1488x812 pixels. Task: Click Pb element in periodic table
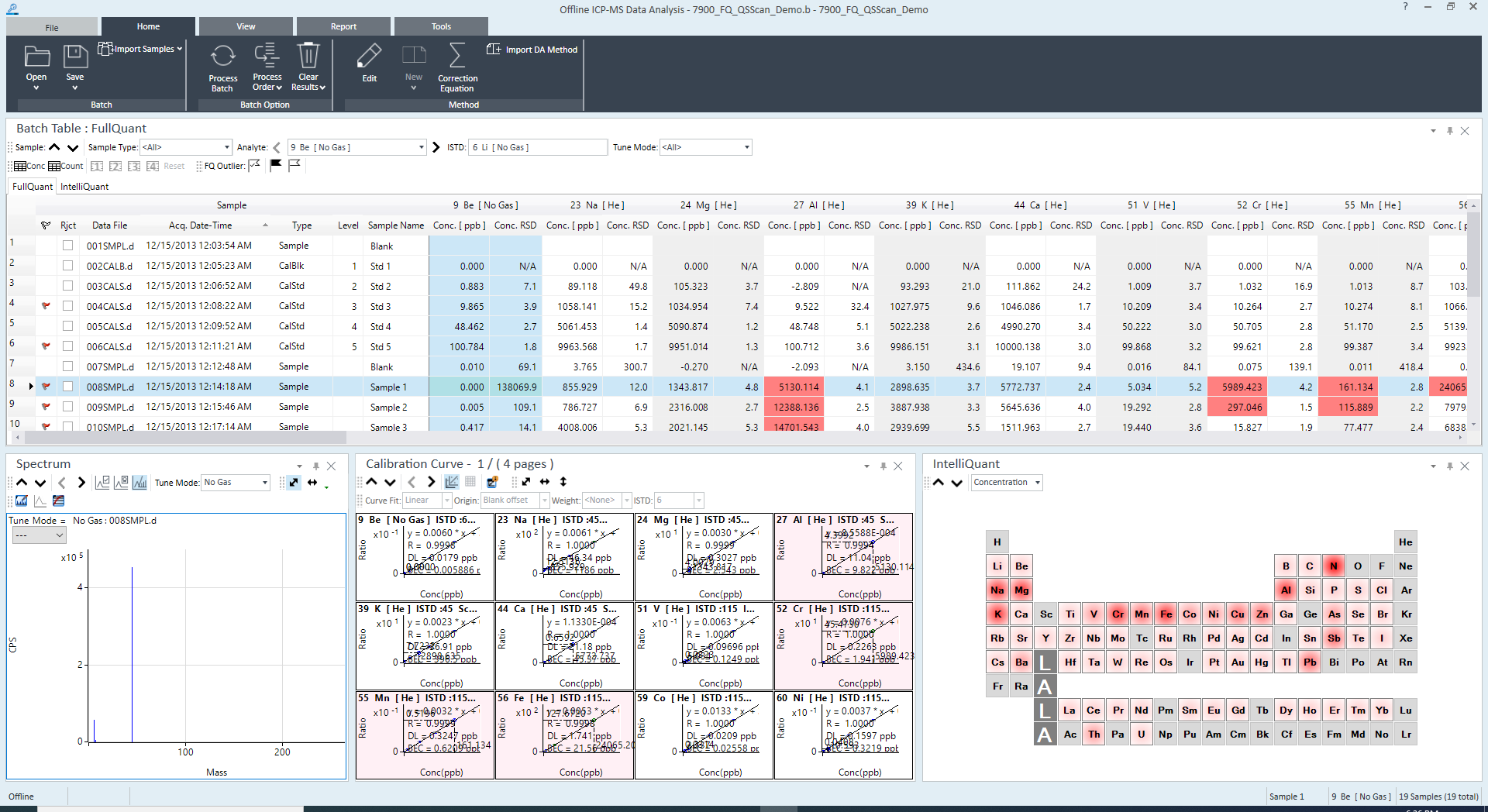[1310, 662]
